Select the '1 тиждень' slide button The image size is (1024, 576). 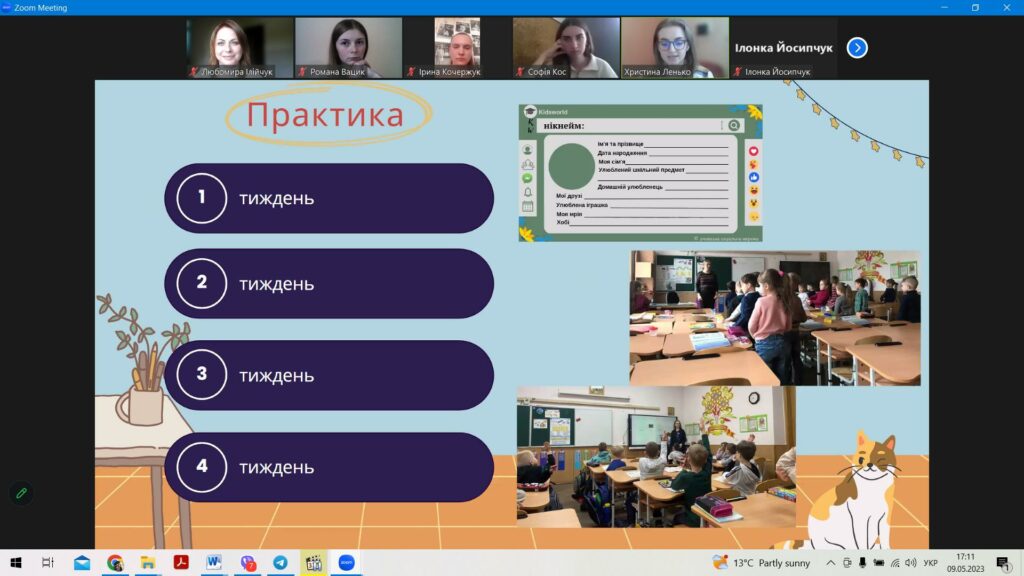pyautogui.click(x=329, y=198)
